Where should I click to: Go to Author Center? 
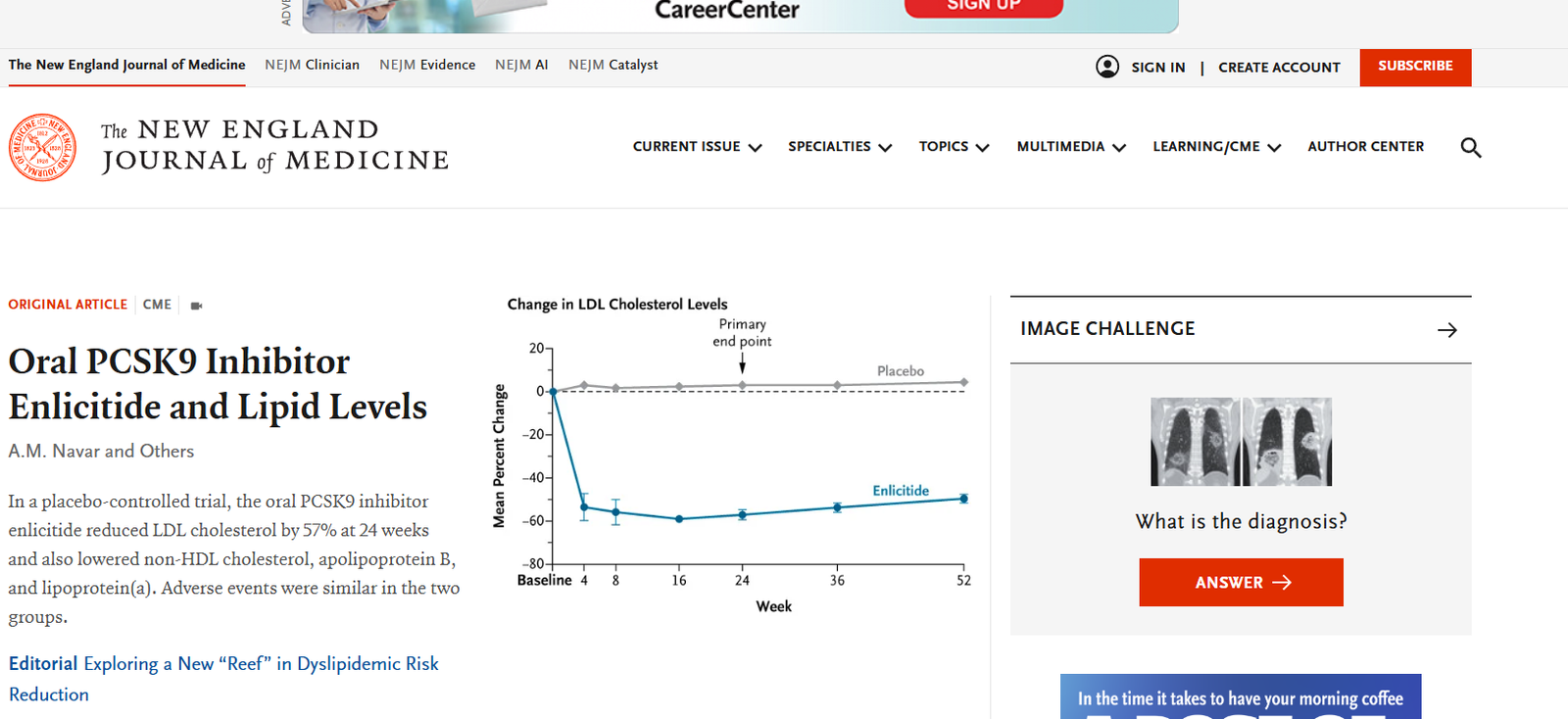click(1365, 147)
